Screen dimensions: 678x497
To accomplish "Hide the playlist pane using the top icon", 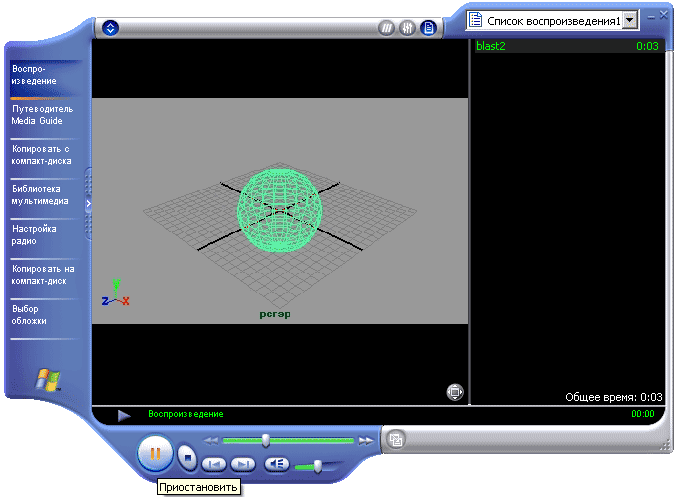I will click(x=428, y=27).
